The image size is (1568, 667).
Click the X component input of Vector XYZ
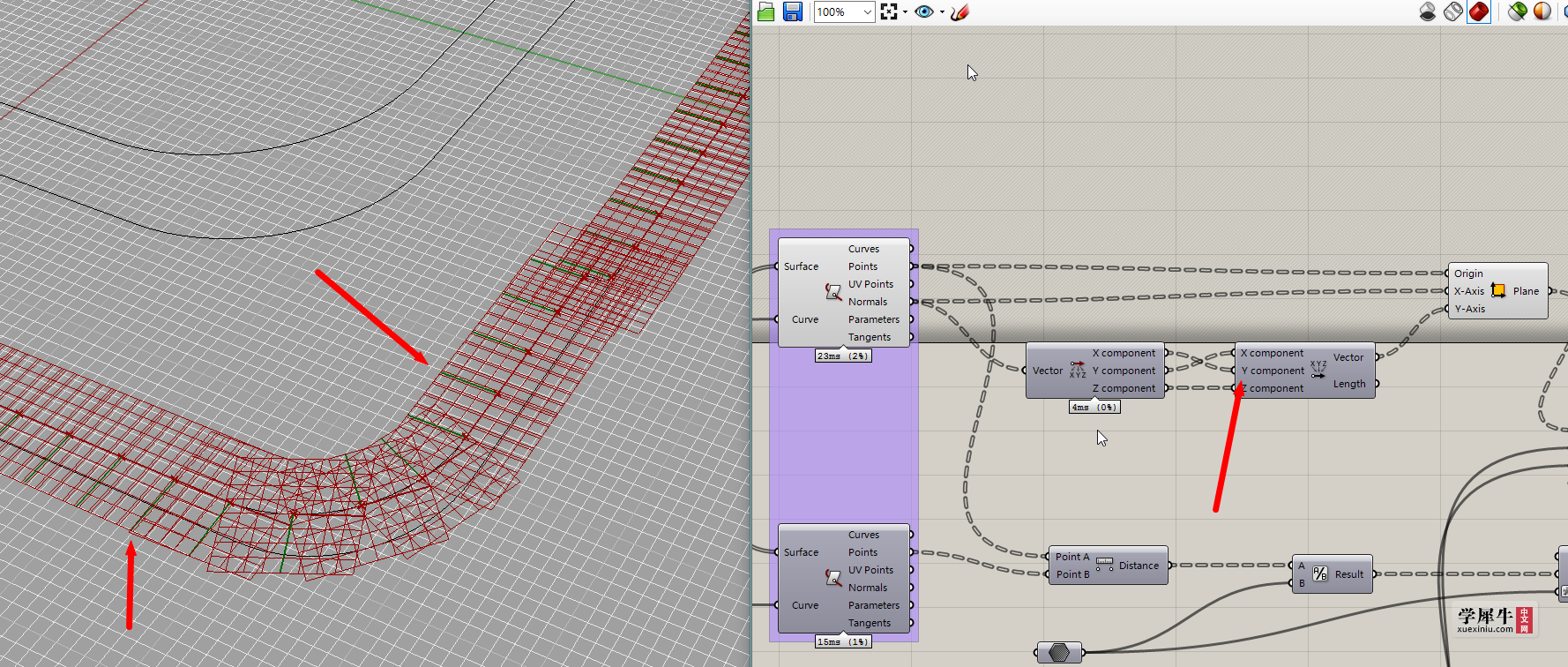click(1272, 353)
